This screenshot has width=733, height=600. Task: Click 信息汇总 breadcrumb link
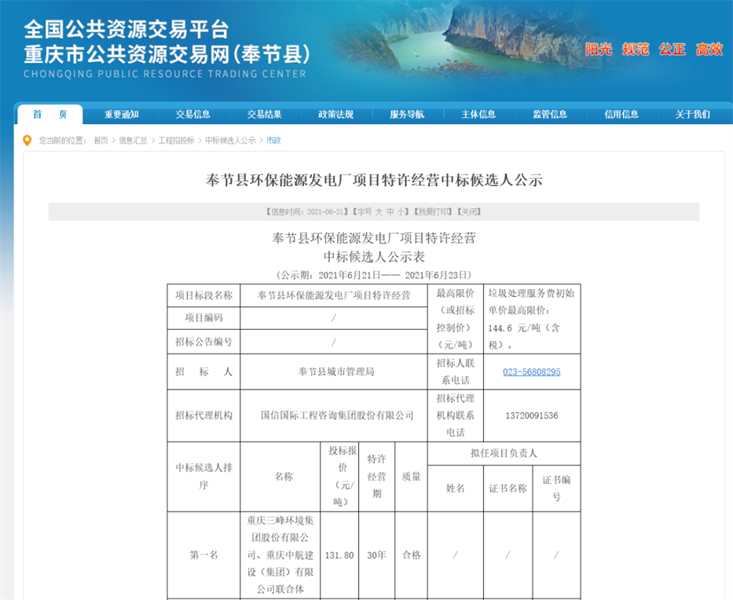click(133, 141)
